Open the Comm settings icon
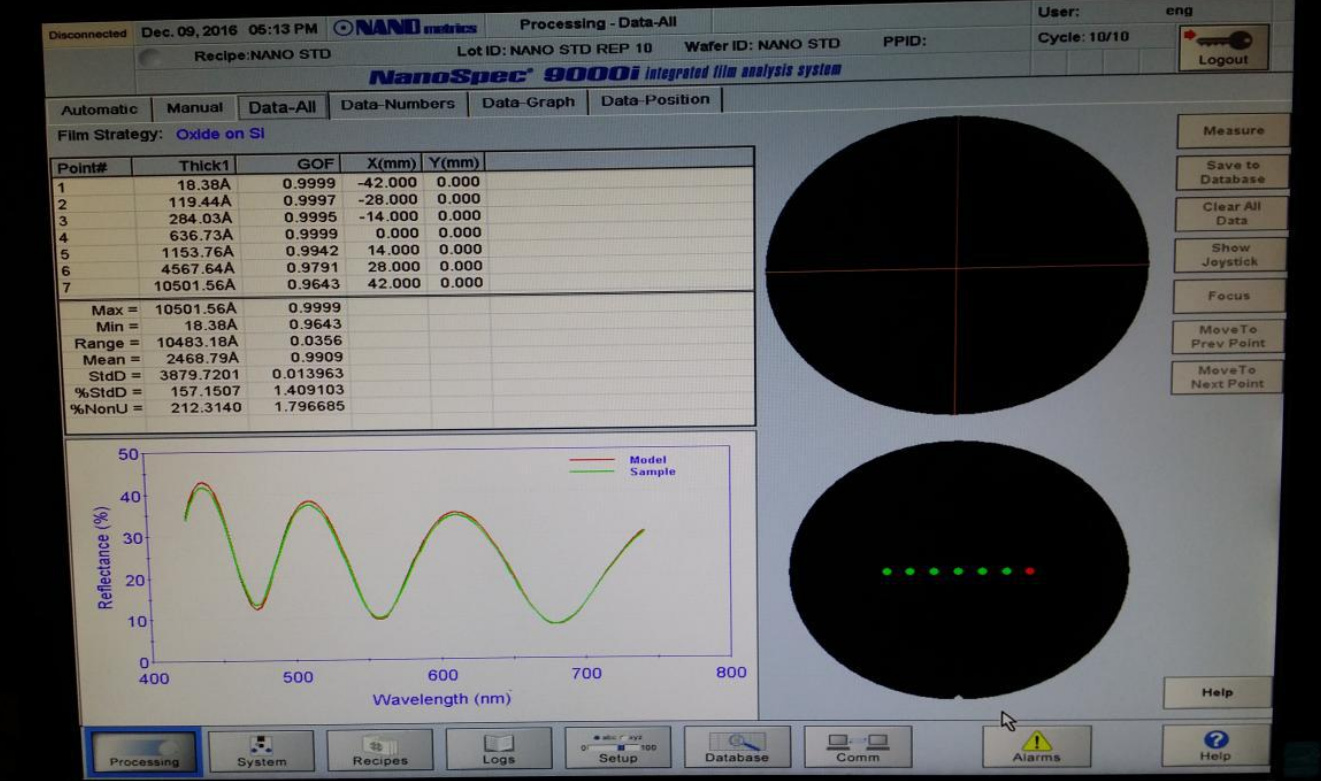 (x=857, y=747)
